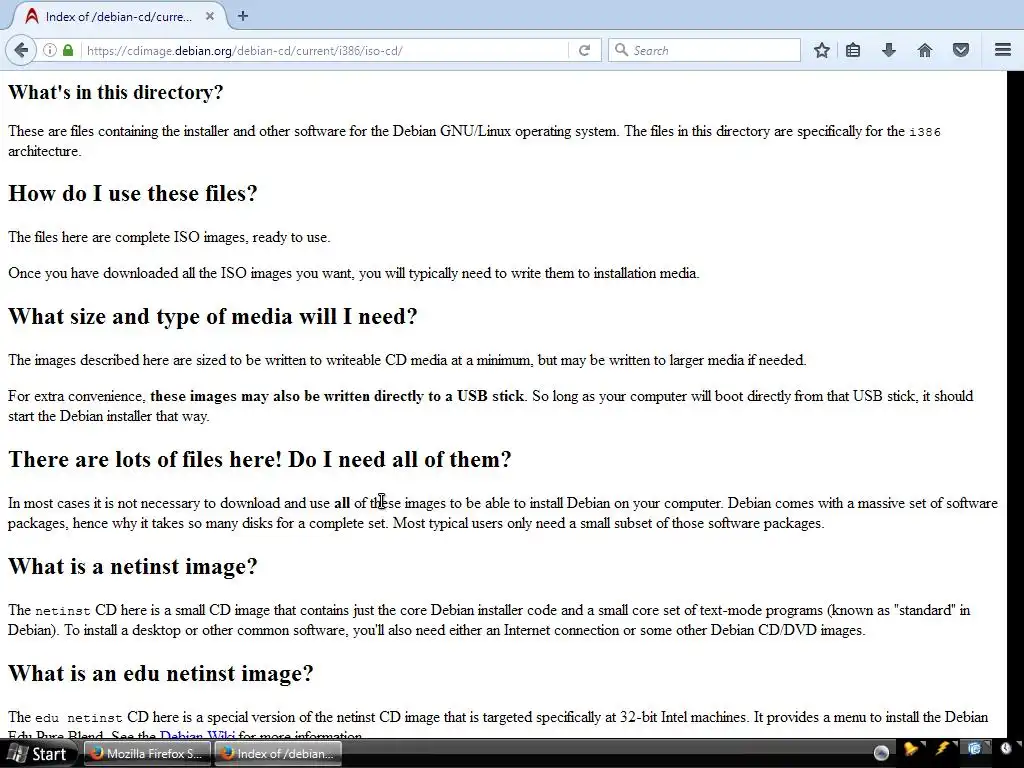Show hidden tray icons arrow

point(881,753)
